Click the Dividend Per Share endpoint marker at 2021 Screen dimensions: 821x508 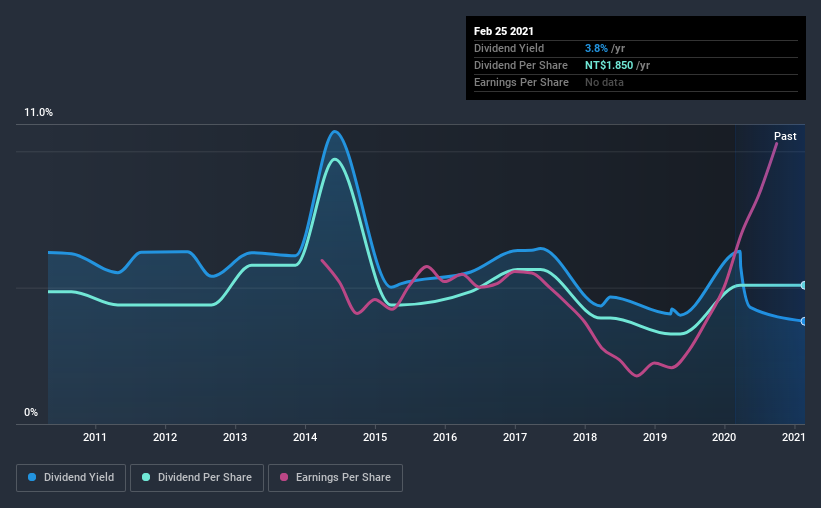(x=803, y=285)
